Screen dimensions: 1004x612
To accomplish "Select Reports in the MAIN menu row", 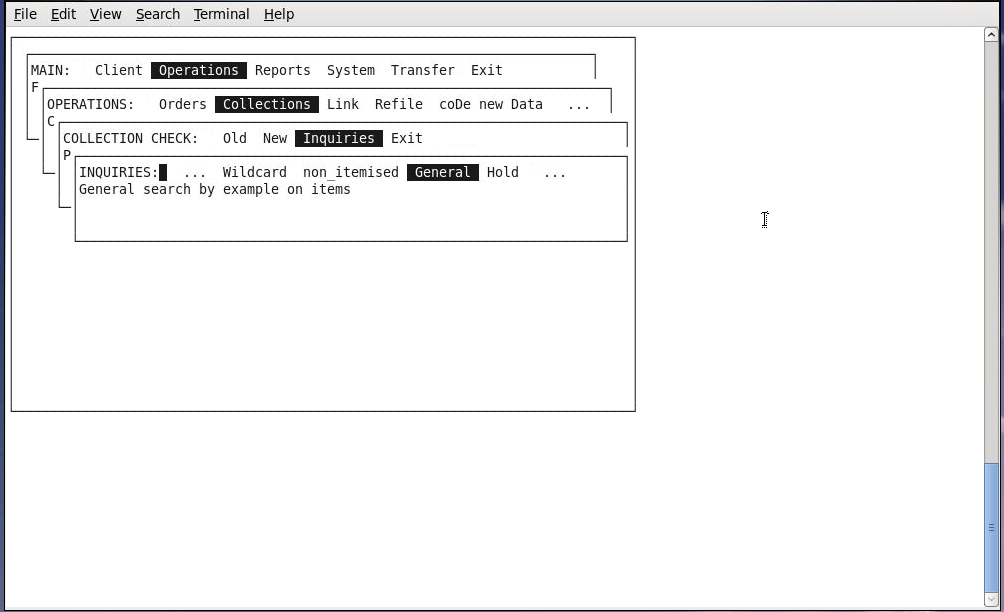I will (282, 70).
